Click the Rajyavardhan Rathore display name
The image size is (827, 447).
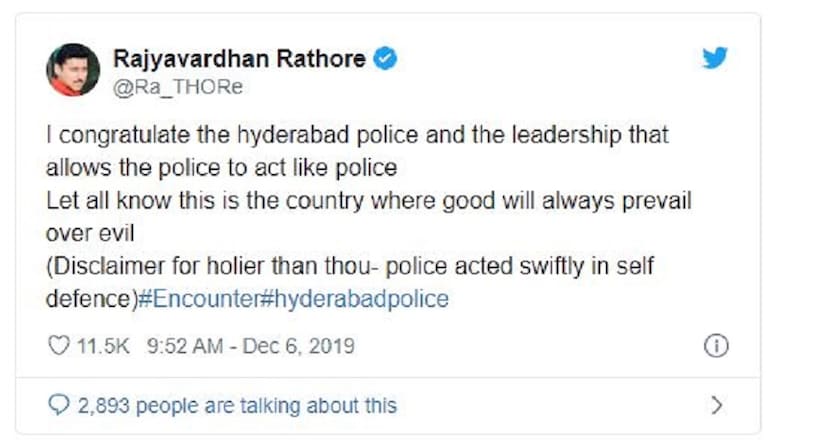pos(239,59)
